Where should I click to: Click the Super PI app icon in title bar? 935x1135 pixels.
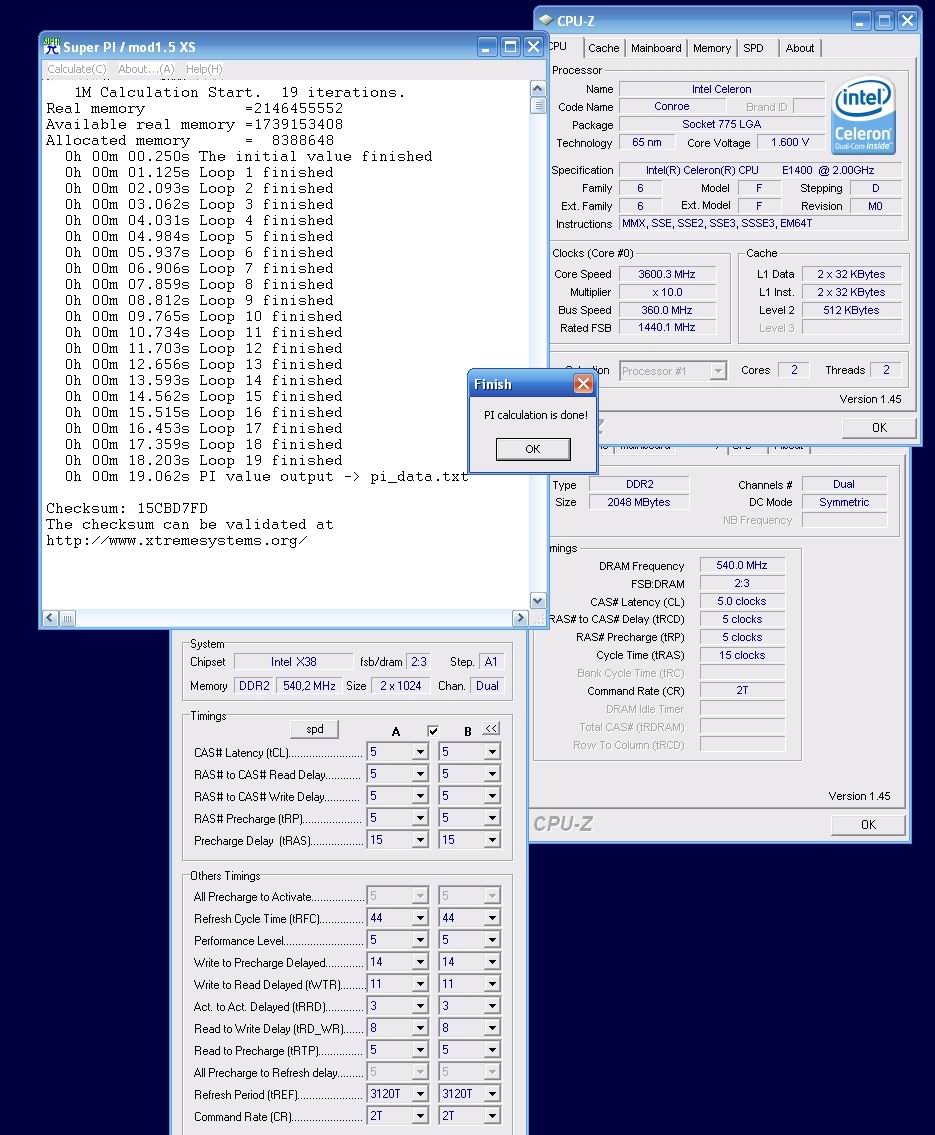click(x=51, y=46)
